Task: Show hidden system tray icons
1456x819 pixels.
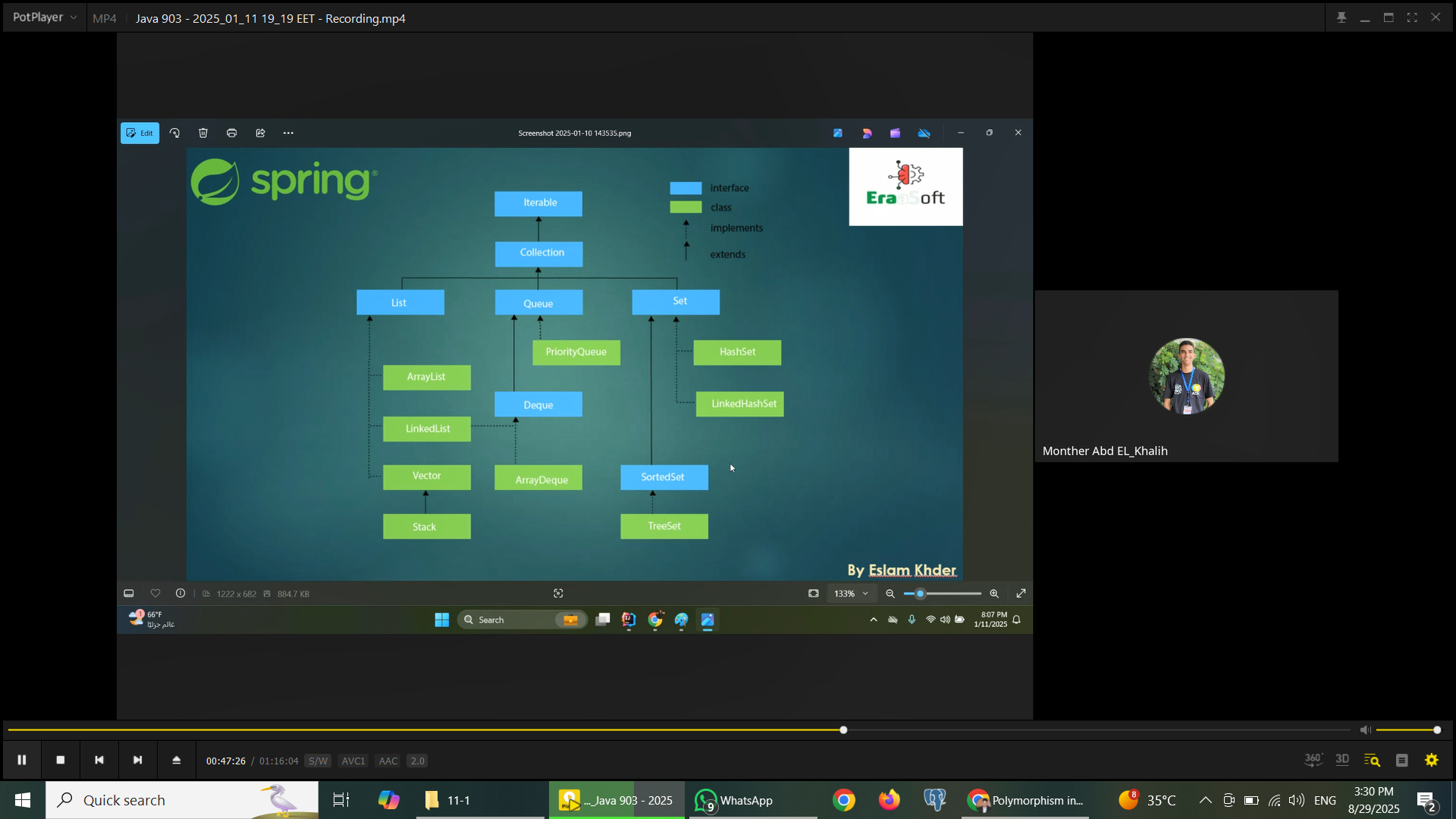Action: 1205,800
